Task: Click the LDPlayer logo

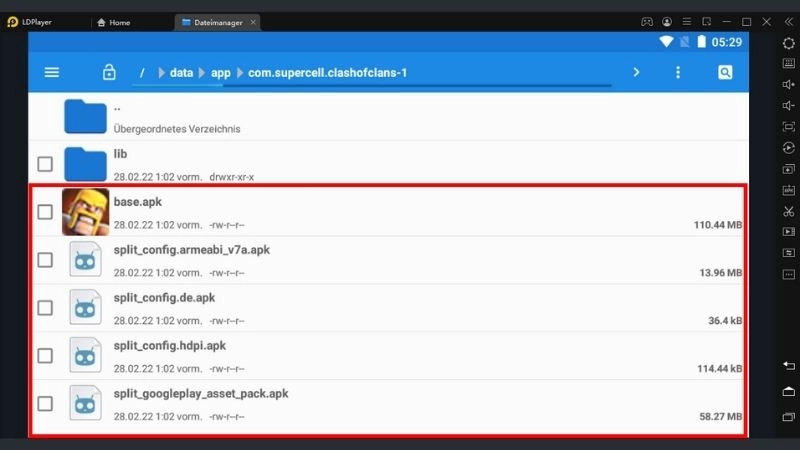Action: pyautogui.click(x=13, y=22)
